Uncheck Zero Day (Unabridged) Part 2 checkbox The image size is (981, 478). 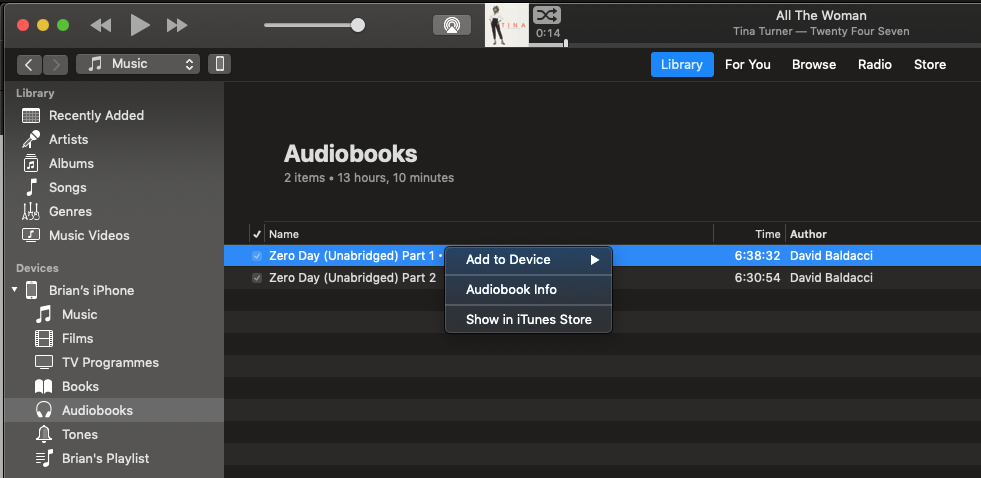point(257,278)
